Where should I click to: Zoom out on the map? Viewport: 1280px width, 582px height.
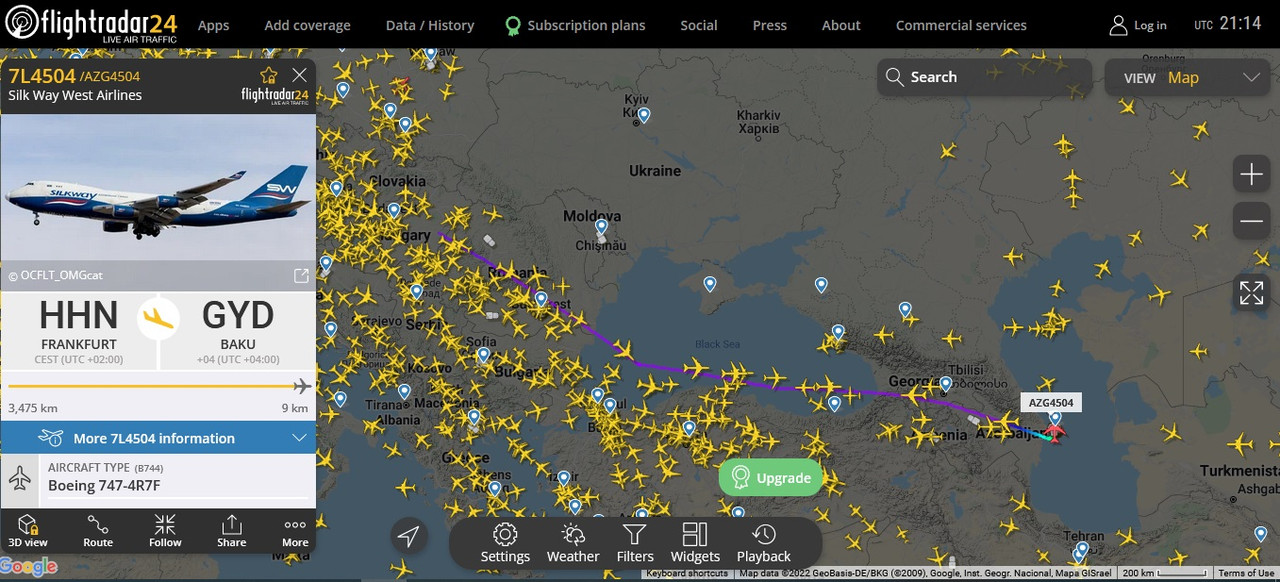click(1251, 221)
